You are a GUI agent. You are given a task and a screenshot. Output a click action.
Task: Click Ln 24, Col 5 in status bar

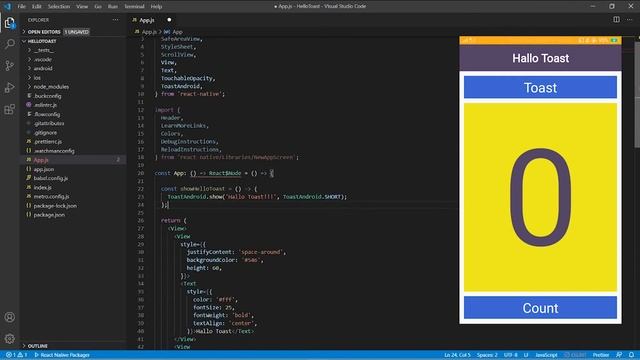458,355
